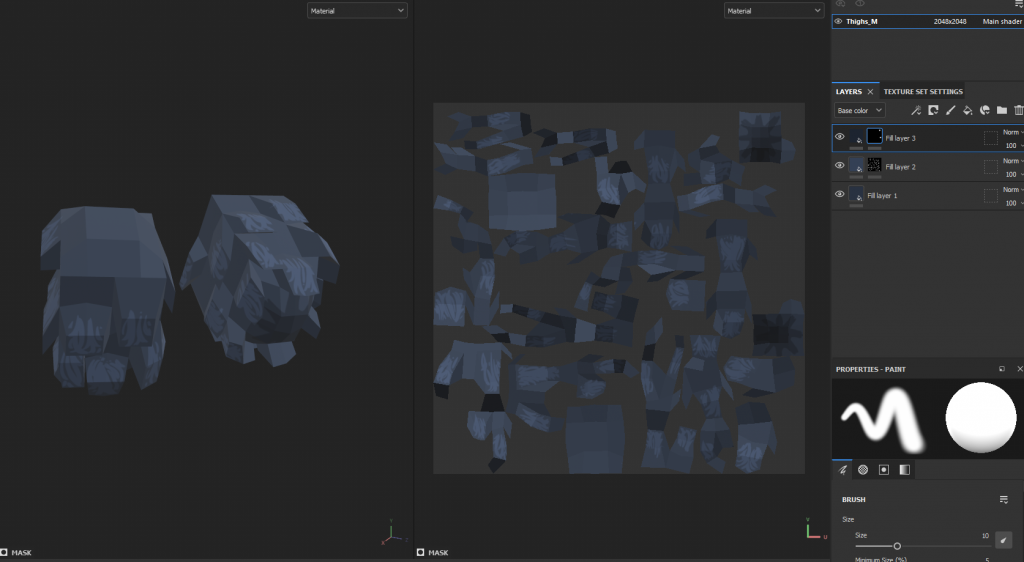Click MASK indicator icon in 3D viewport
This screenshot has width=1024, height=562.
[4, 552]
